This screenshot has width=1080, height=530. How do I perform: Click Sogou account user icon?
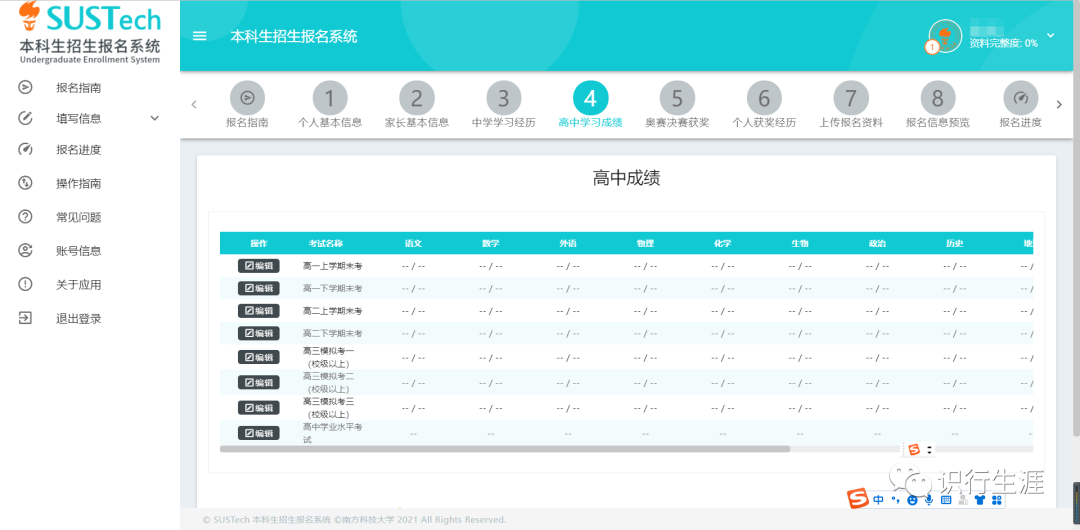point(963,500)
